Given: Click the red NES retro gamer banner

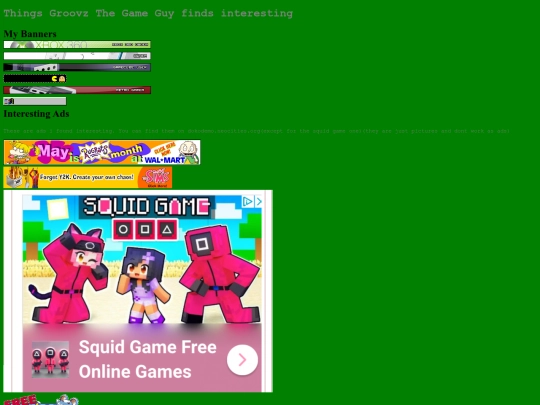Looking at the screenshot, I should pos(77,90).
